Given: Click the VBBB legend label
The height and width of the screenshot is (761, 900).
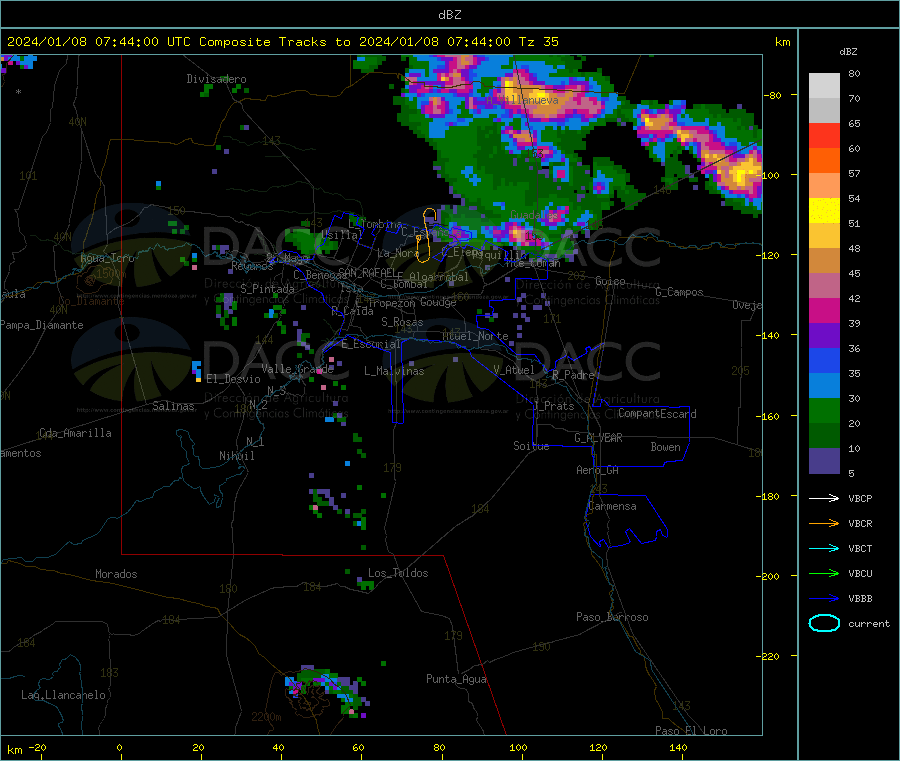Looking at the screenshot, I should [x=860, y=598].
